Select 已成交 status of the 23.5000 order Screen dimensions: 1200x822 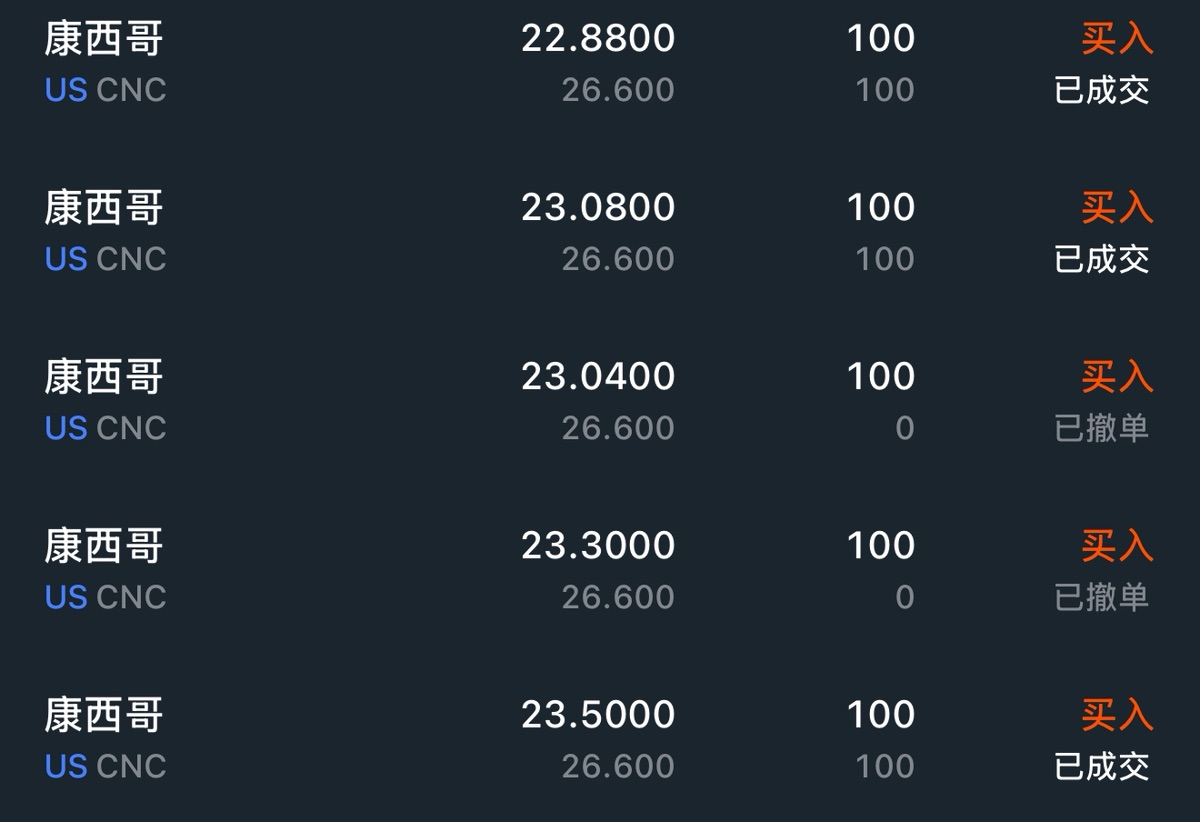pyautogui.click(x=1102, y=766)
